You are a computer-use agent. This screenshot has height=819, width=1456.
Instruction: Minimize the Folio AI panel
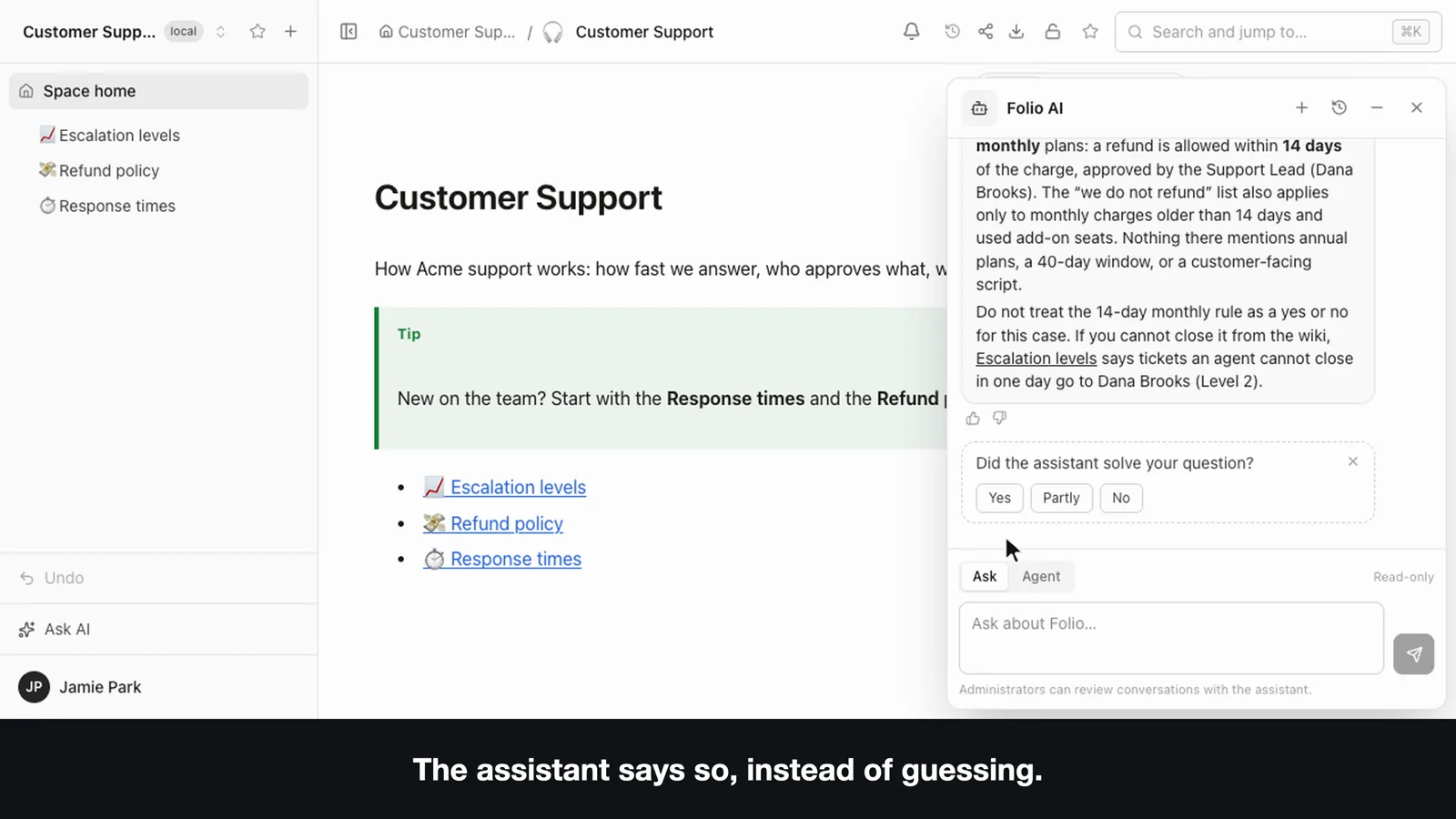1377,107
